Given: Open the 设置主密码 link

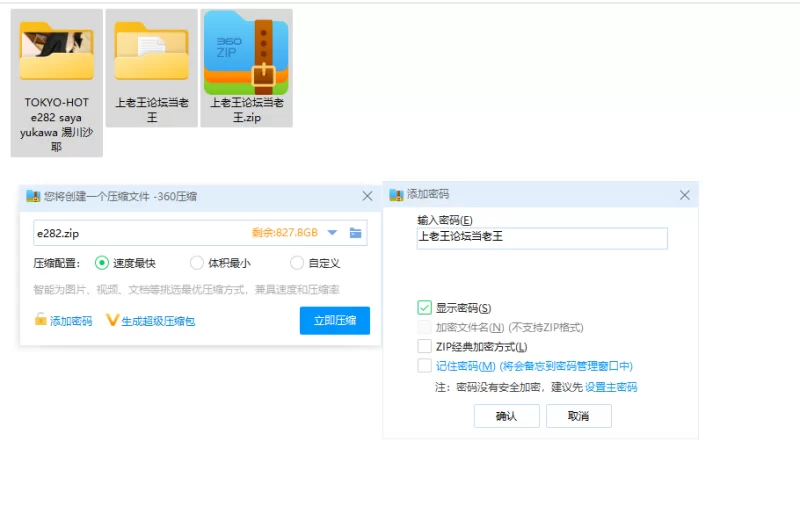Looking at the screenshot, I should (611, 387).
